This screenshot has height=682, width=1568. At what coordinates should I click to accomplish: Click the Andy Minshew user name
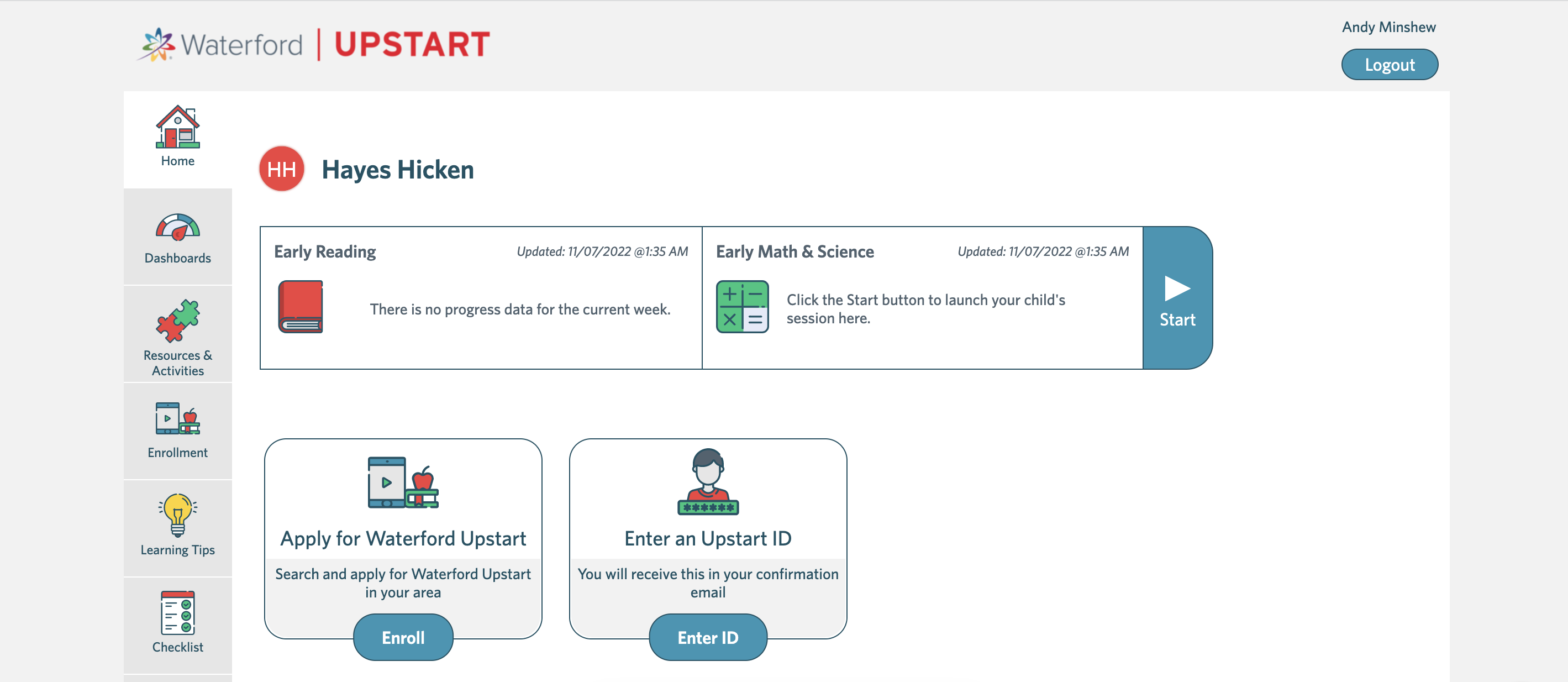pyautogui.click(x=1388, y=27)
